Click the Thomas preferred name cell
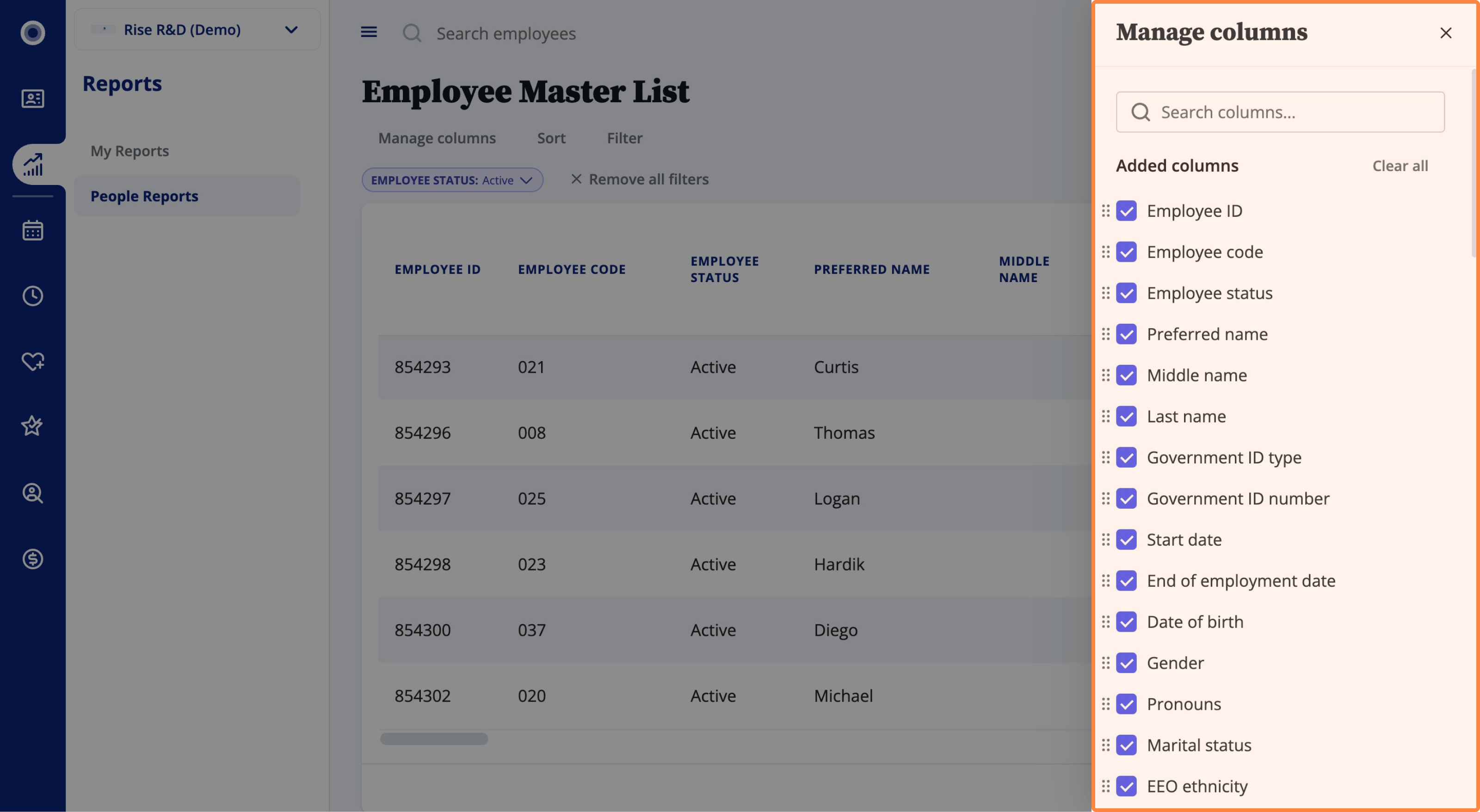Screen dimensions: 1480x812 point(844,432)
